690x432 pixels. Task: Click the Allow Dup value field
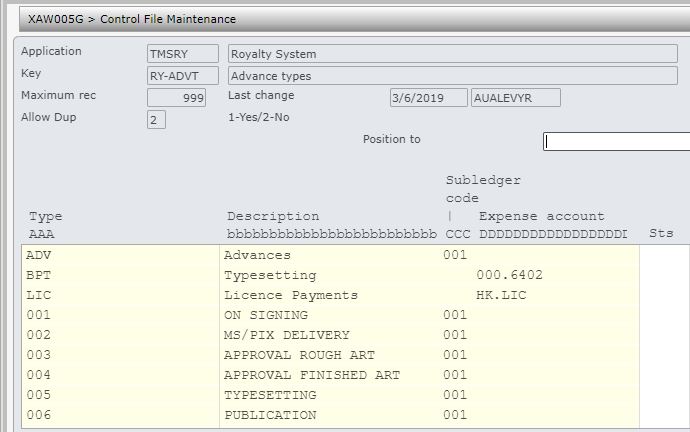point(156,120)
